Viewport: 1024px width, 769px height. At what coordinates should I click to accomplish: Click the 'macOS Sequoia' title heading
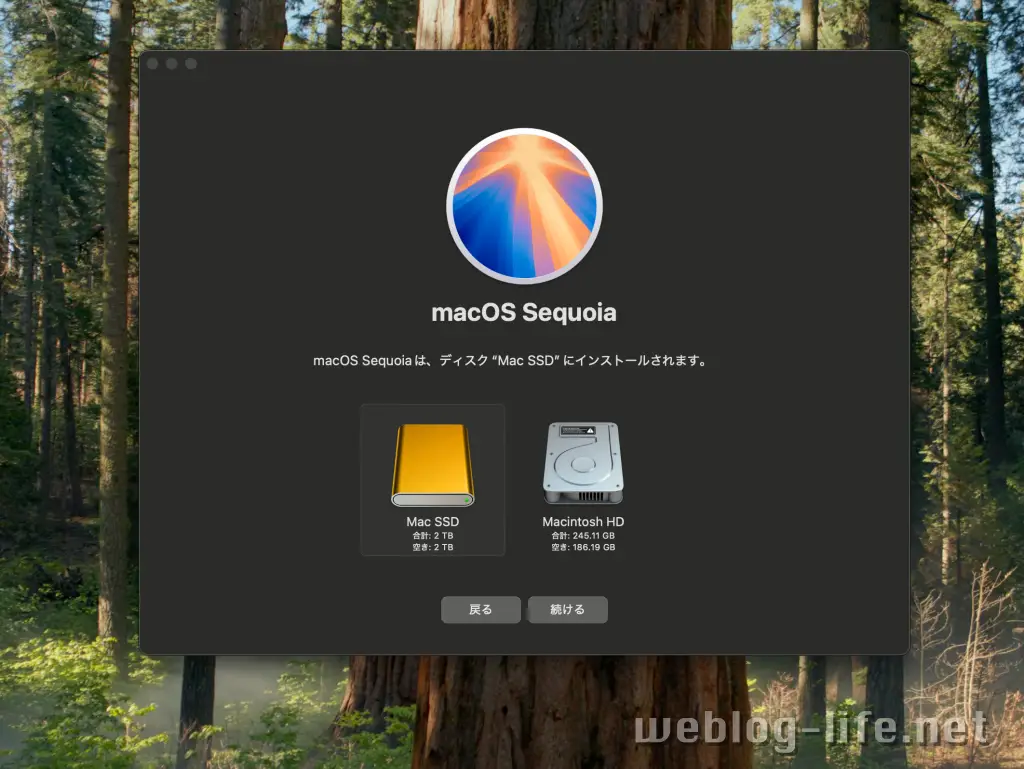point(524,313)
